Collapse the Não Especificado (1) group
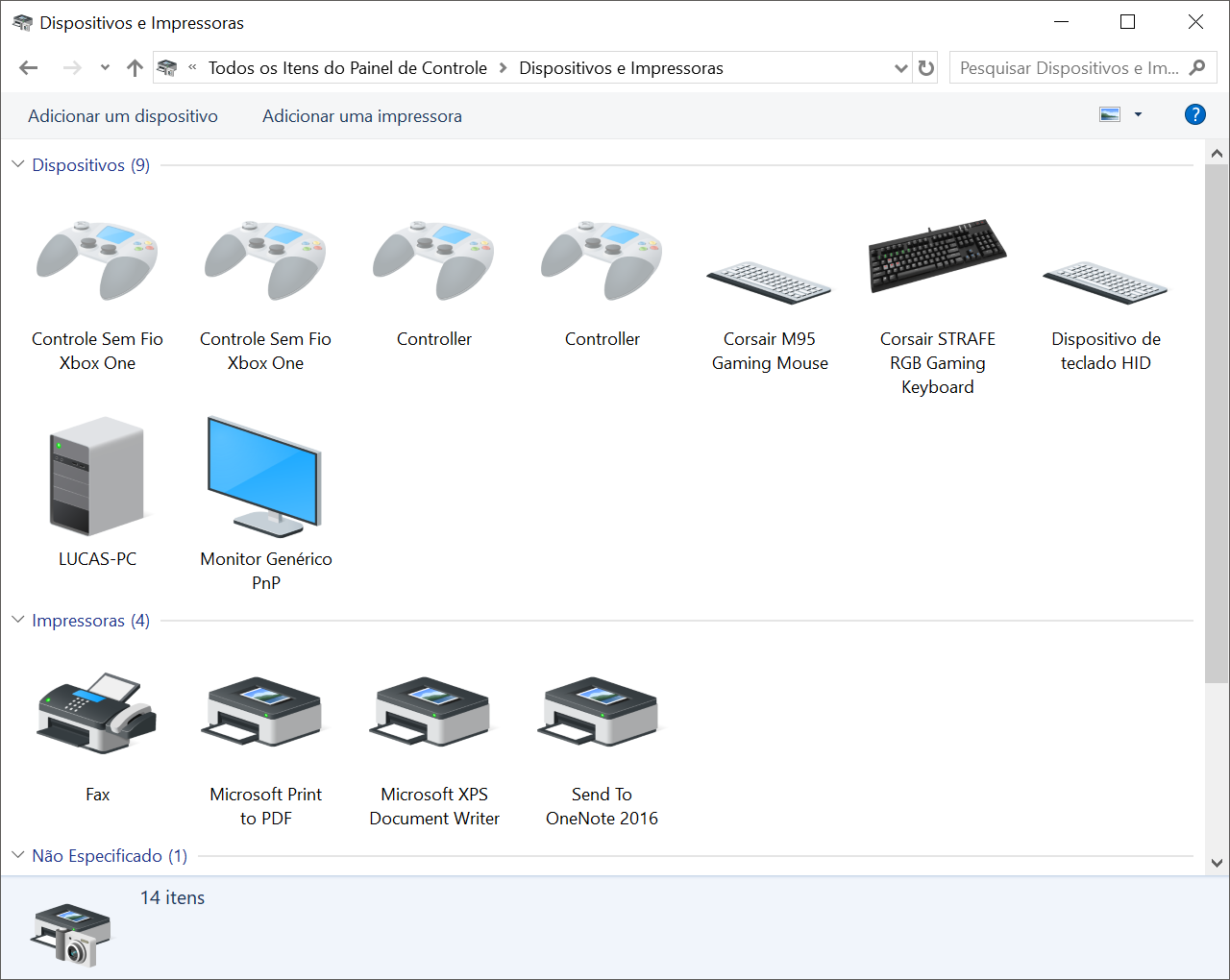This screenshot has height=980, width=1230. point(18,855)
